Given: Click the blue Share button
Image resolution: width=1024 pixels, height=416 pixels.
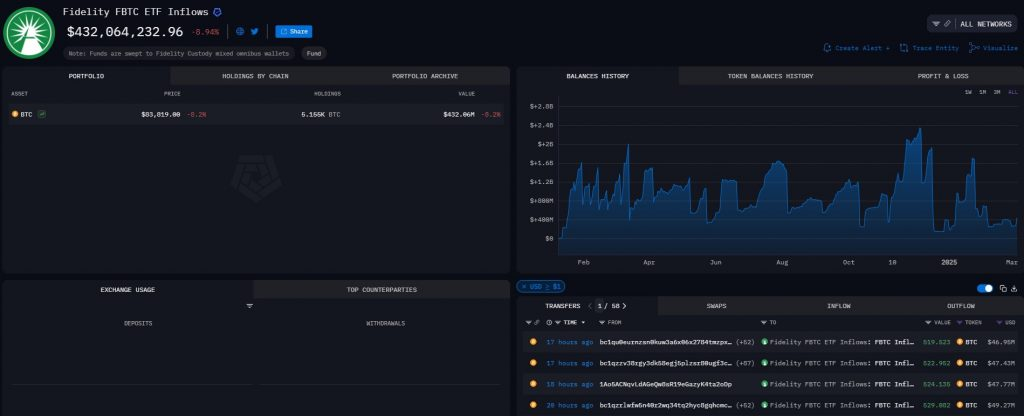Looking at the screenshot, I should click(x=294, y=31).
